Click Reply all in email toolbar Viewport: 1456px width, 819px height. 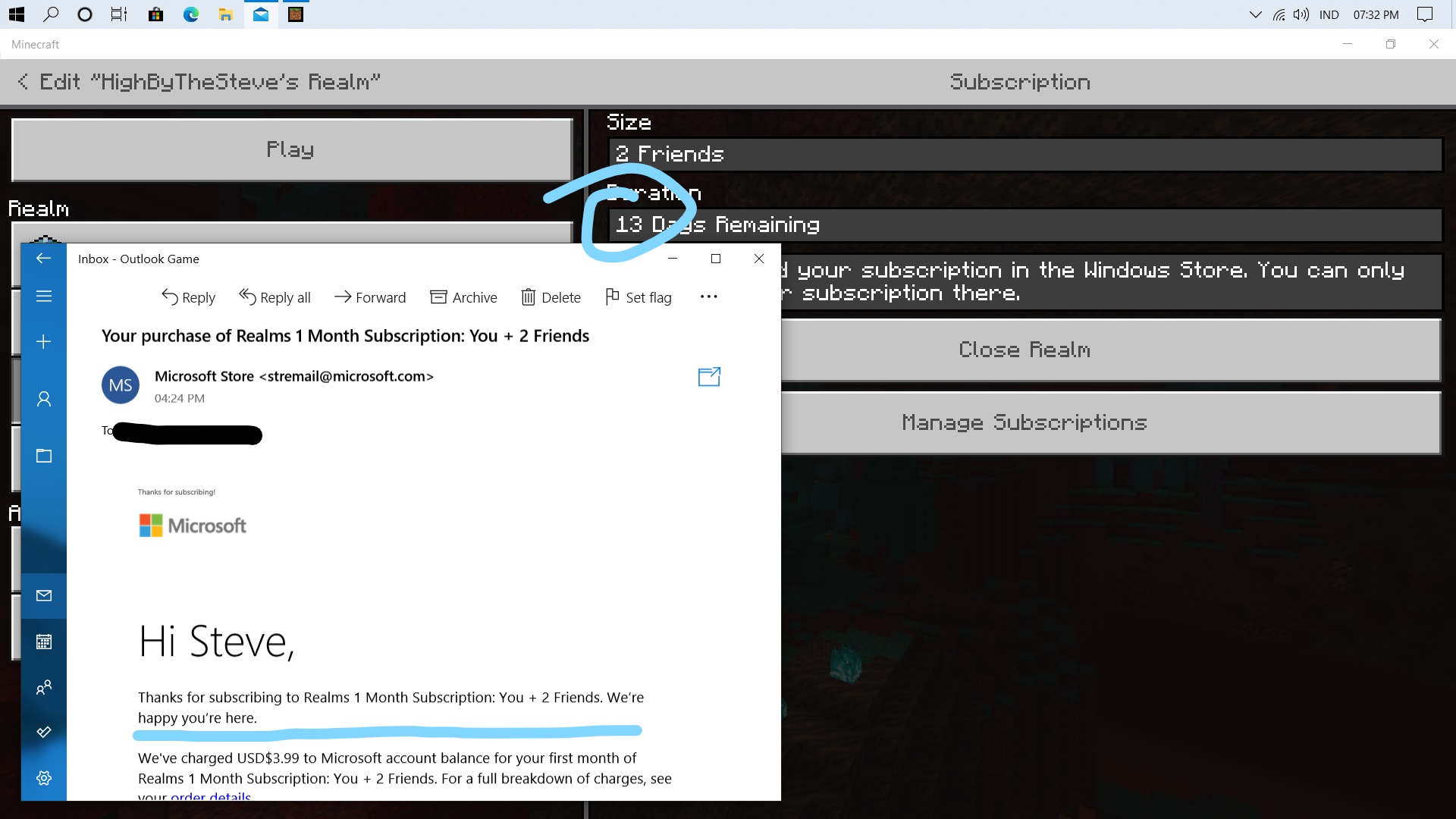click(275, 297)
